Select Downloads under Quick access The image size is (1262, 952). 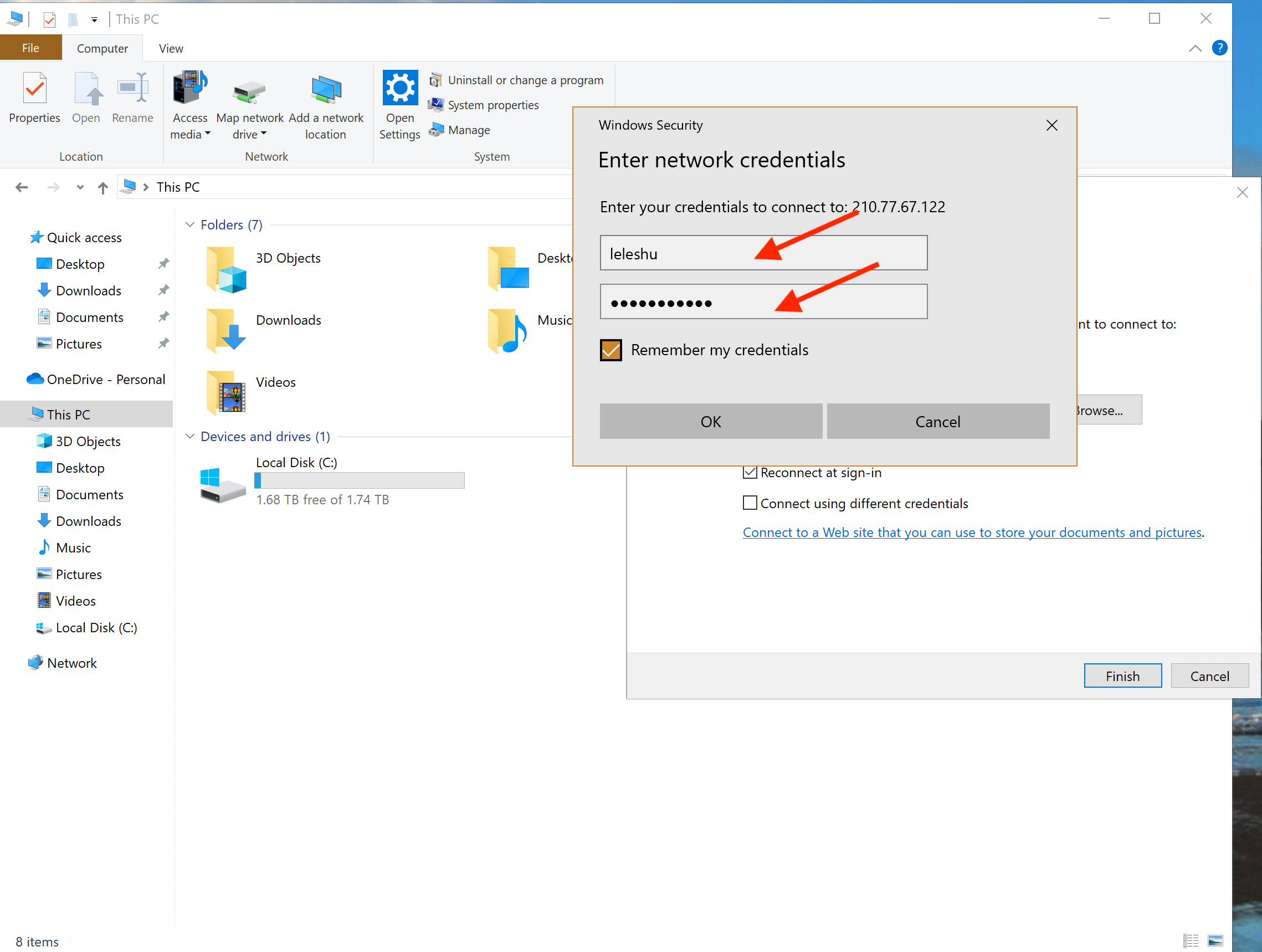coord(89,290)
